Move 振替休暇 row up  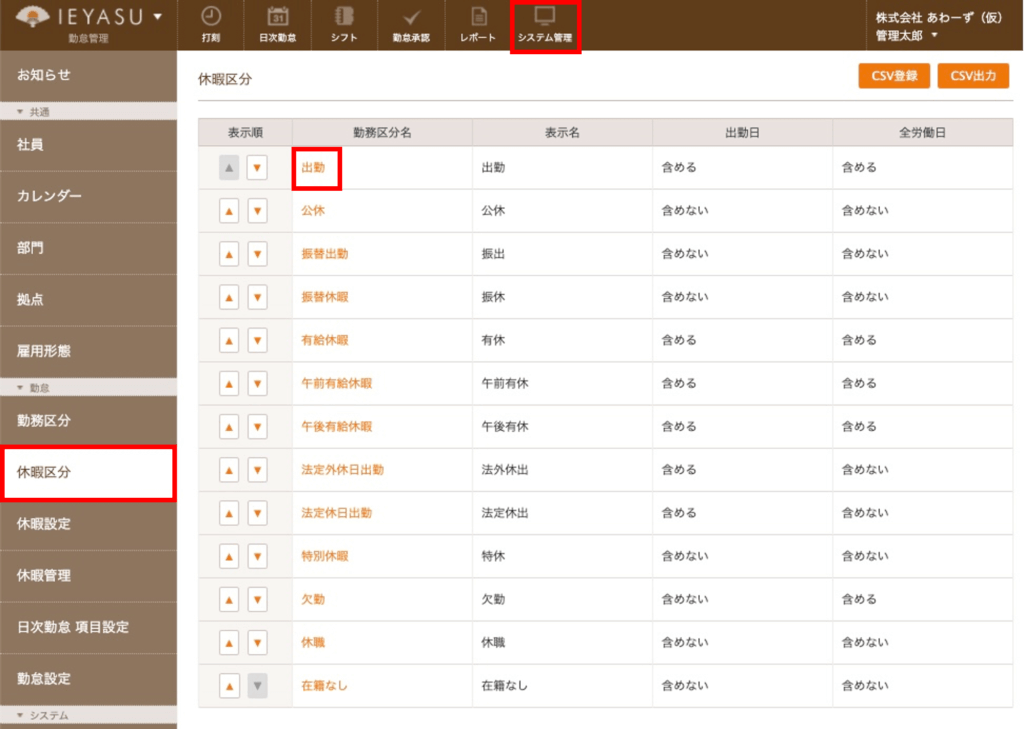coord(229,297)
